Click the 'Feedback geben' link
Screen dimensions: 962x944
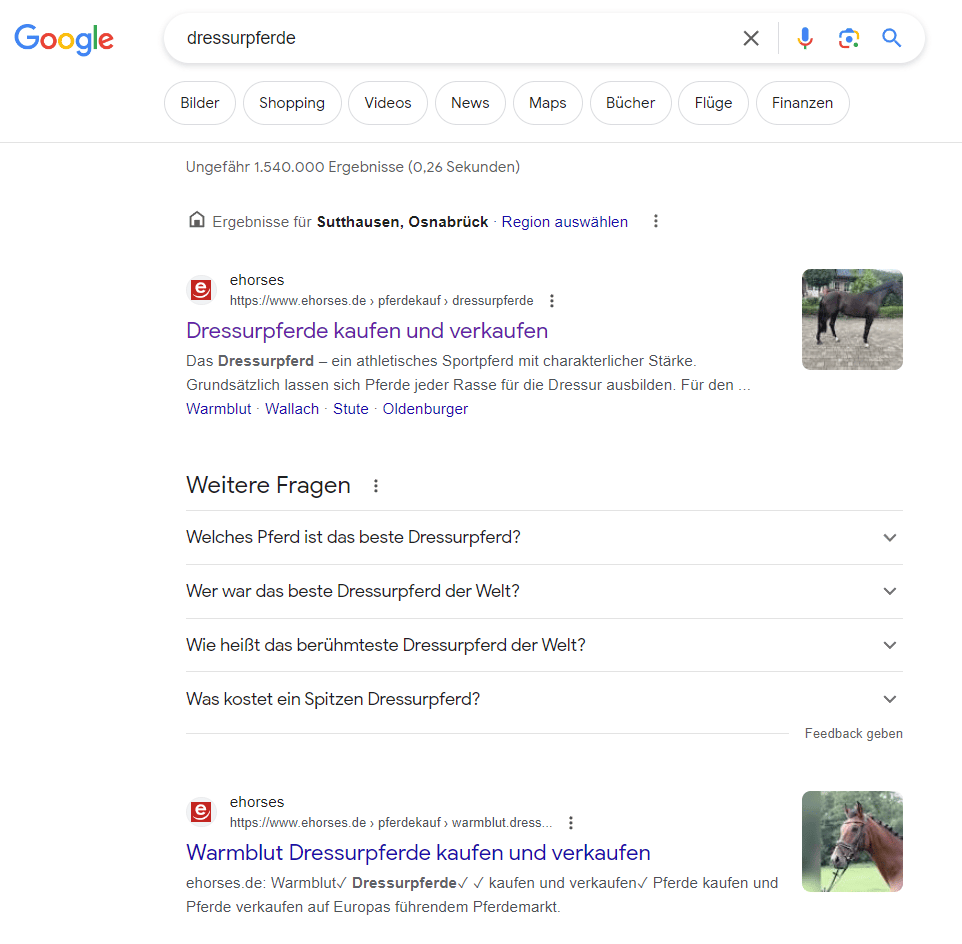click(x=853, y=733)
